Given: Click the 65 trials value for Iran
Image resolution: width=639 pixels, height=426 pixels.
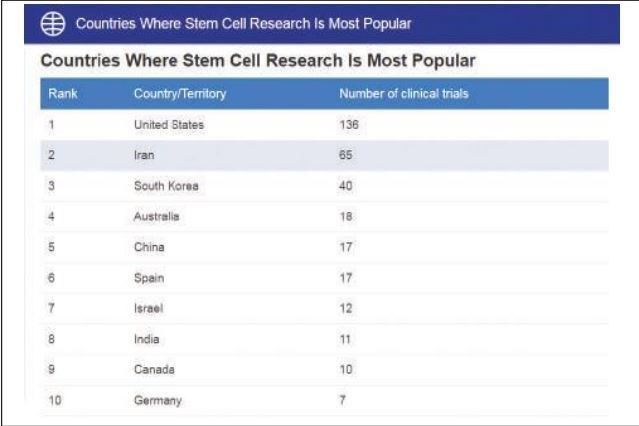Looking at the screenshot, I should pos(347,155).
